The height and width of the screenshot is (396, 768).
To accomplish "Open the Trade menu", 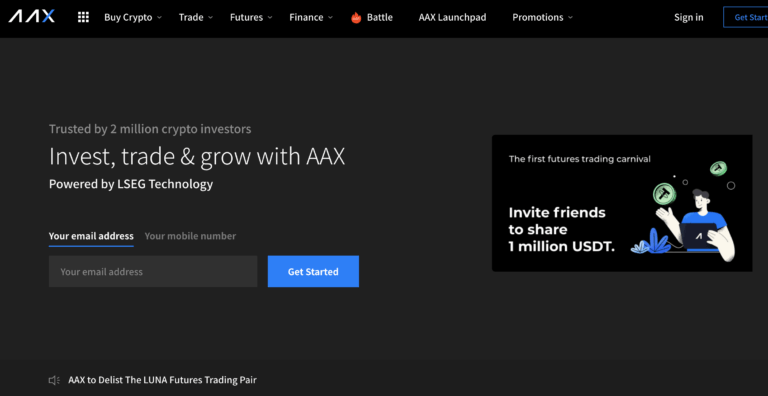I will [191, 18].
